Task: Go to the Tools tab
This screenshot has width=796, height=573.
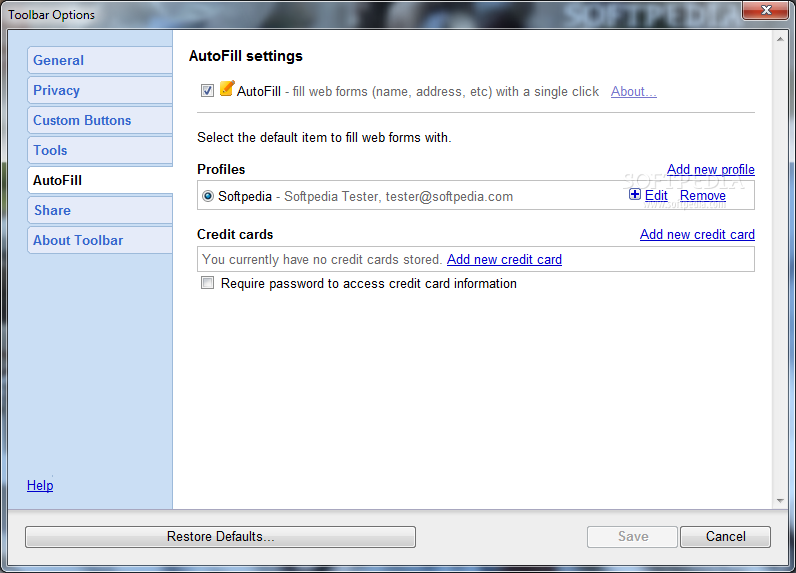Action: 100,150
